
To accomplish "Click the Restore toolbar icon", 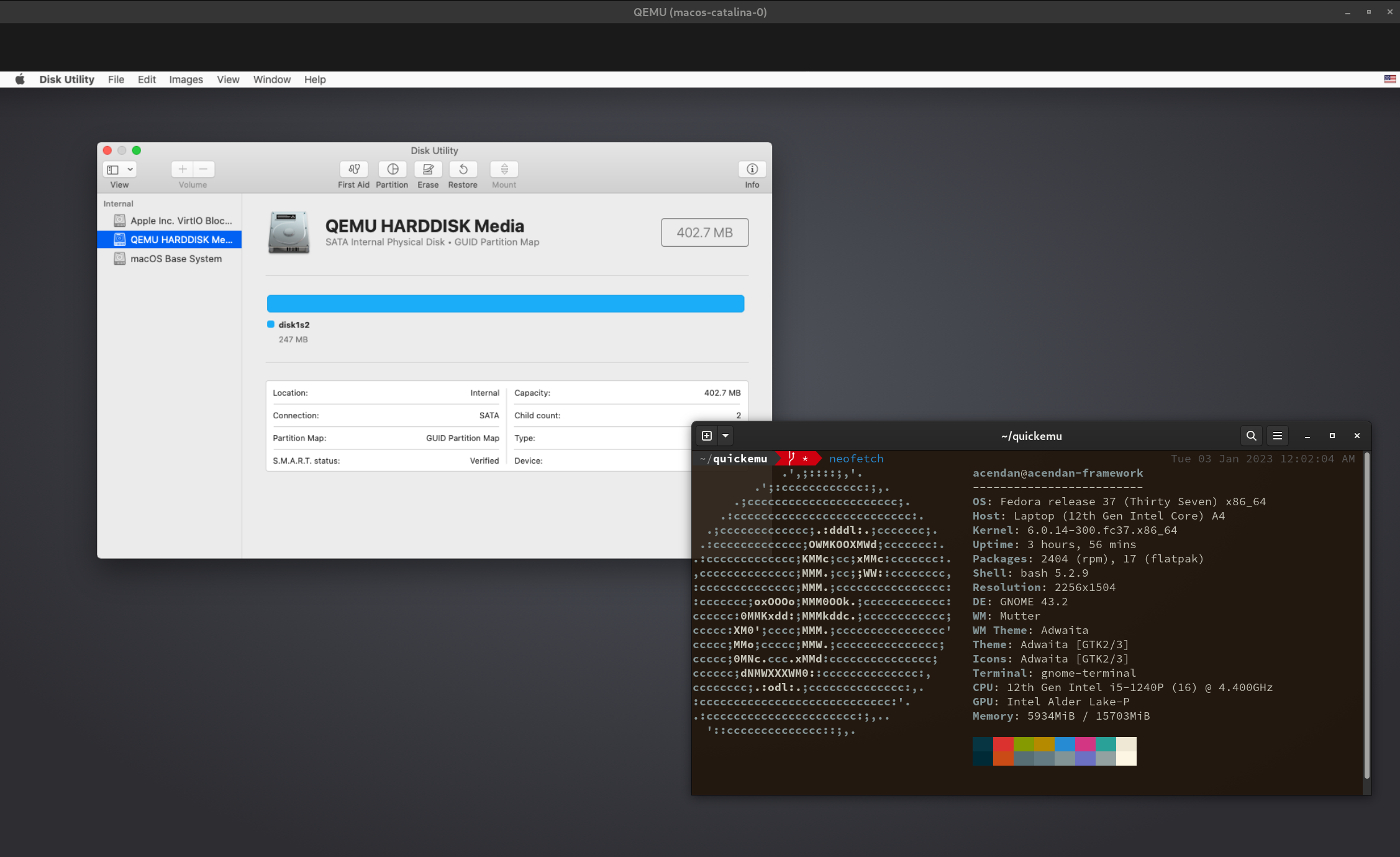I will tap(463, 169).
